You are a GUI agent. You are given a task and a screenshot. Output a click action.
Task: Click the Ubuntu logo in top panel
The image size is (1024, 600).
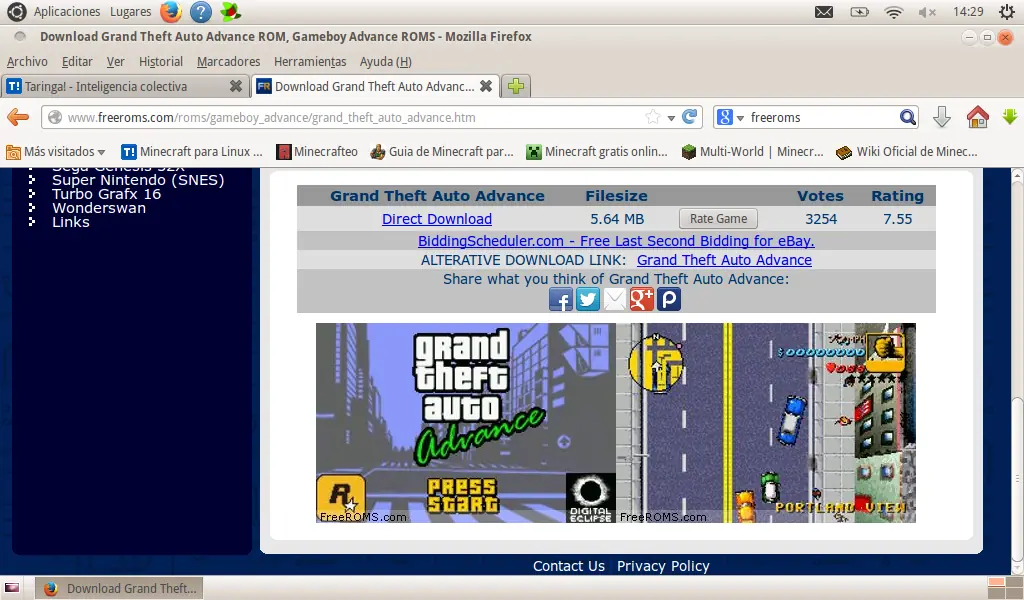pyautogui.click(x=16, y=12)
